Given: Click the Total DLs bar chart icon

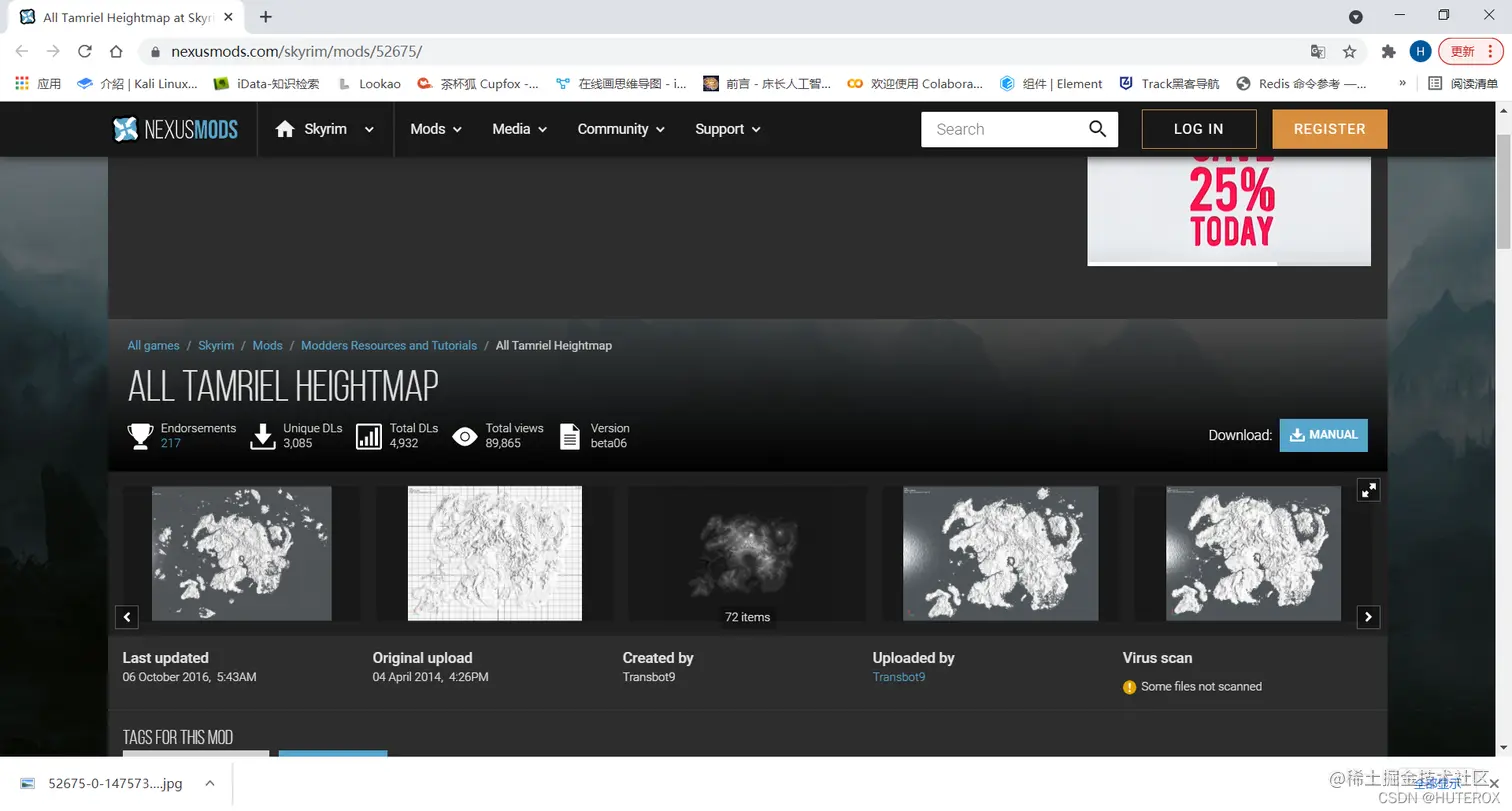Looking at the screenshot, I should pyautogui.click(x=369, y=436).
